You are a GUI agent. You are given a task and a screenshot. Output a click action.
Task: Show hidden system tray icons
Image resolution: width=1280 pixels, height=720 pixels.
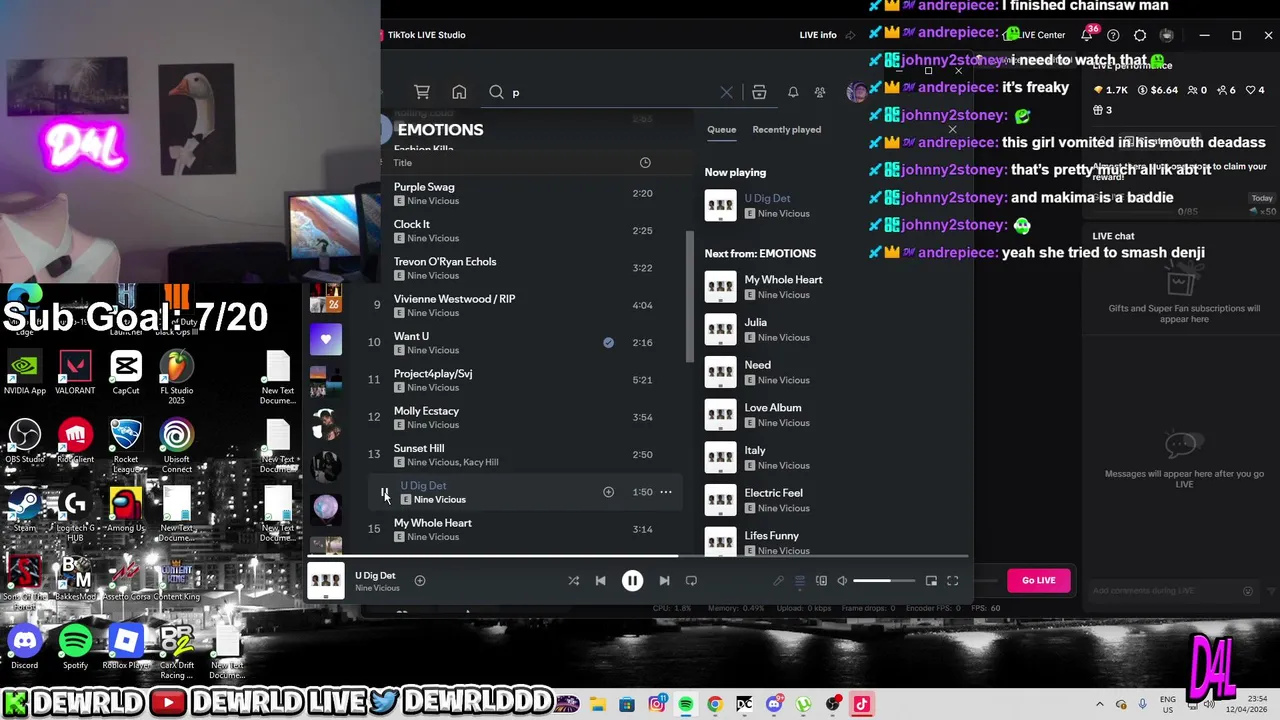click(1100, 704)
